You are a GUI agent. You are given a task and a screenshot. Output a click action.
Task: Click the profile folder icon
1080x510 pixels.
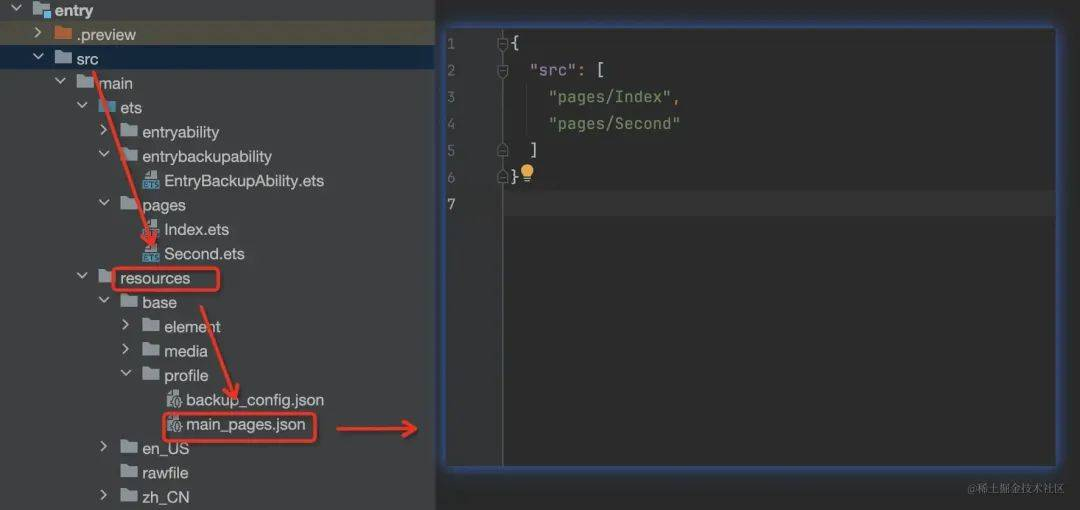tap(151, 374)
